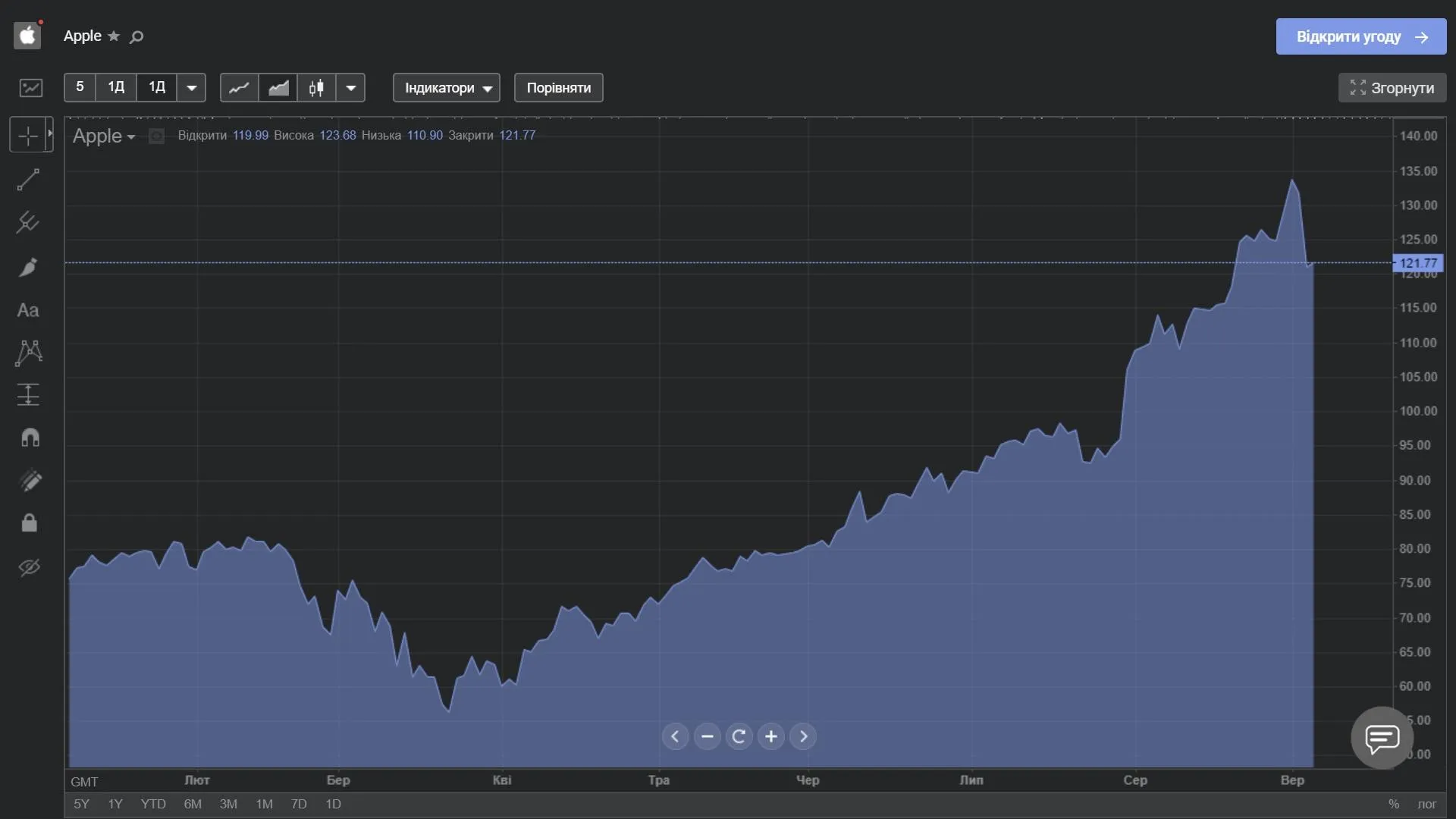
Task: Toggle the legend visibility icon next to Apple
Action: point(156,136)
